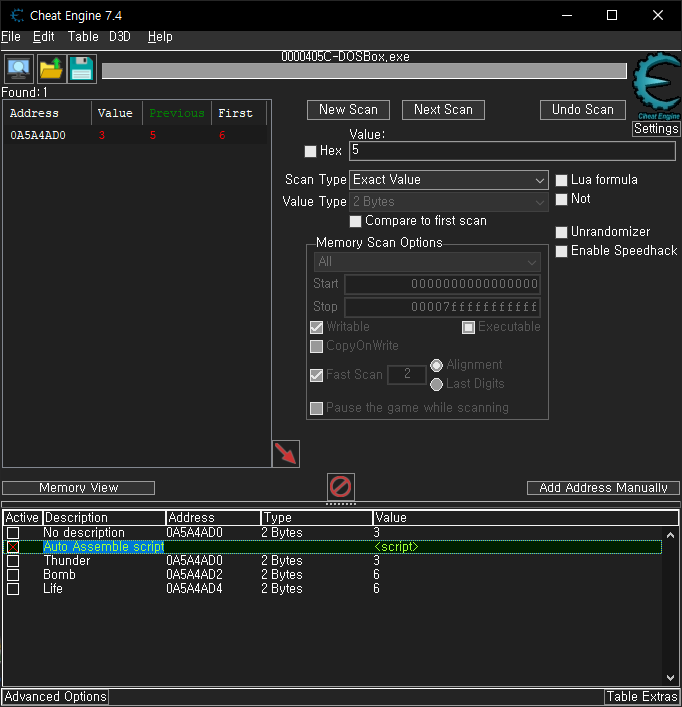
Task: Open the process list with the monitor icon
Action: pyautogui.click(x=19, y=69)
